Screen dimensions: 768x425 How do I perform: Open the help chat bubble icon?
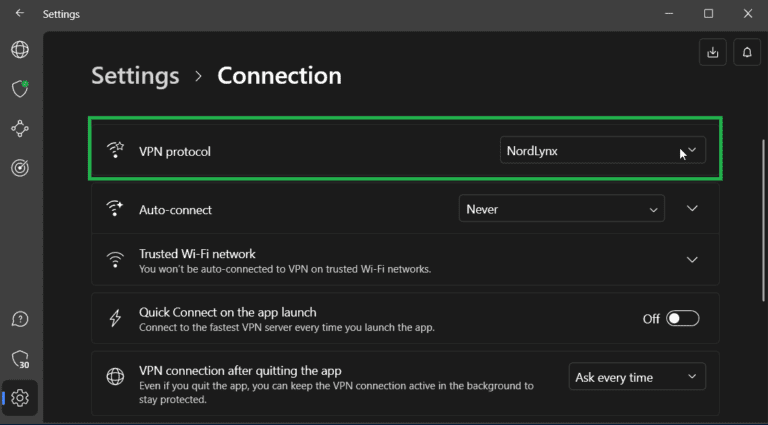(20, 319)
